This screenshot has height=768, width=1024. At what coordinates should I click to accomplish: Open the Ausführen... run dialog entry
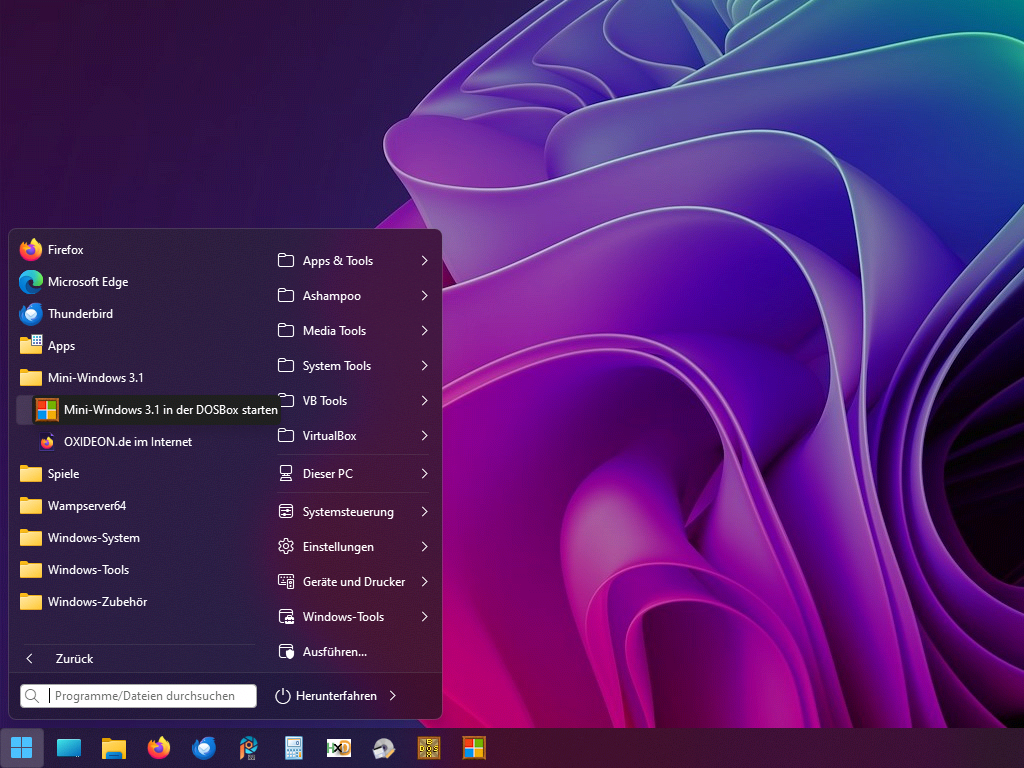point(353,652)
